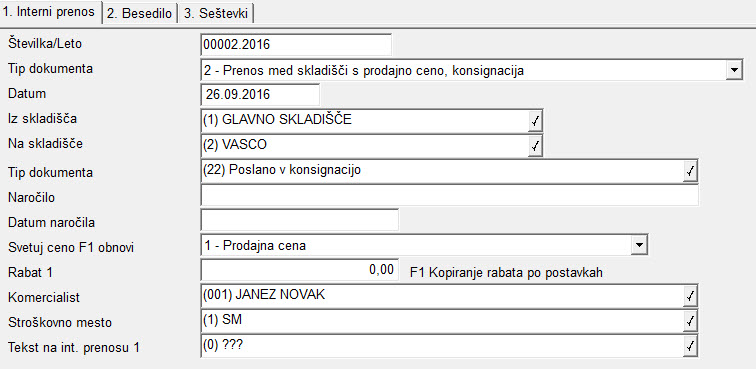Switch to the 3. Seštevki tab
This screenshot has height=369, width=756.
[x=216, y=14]
